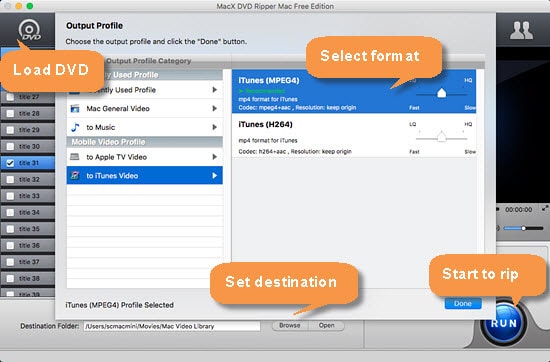Screen dimensions: 550x362
Task: Click the macOS green fullscreen window button
Action: click(30, 6)
